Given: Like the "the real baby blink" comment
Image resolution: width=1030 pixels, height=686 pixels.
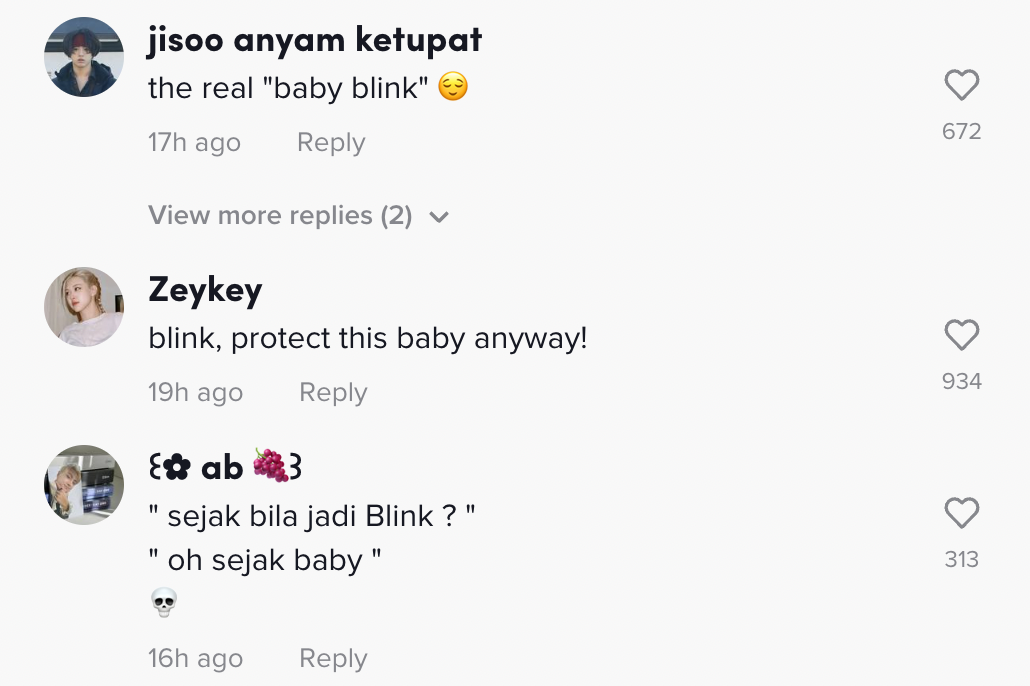Looking at the screenshot, I should [962, 85].
